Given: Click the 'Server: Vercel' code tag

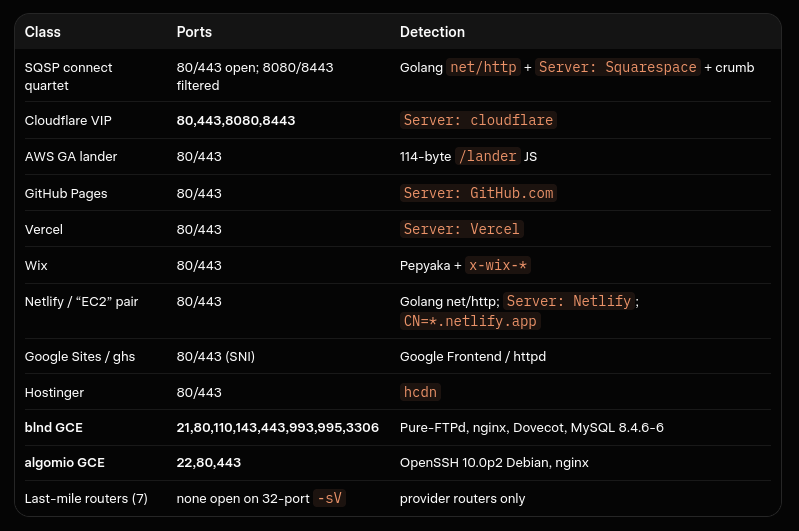Looking at the screenshot, I should (462, 229).
